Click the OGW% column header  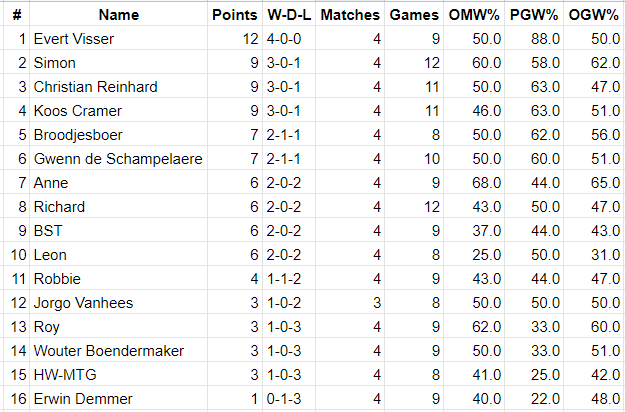coord(594,15)
